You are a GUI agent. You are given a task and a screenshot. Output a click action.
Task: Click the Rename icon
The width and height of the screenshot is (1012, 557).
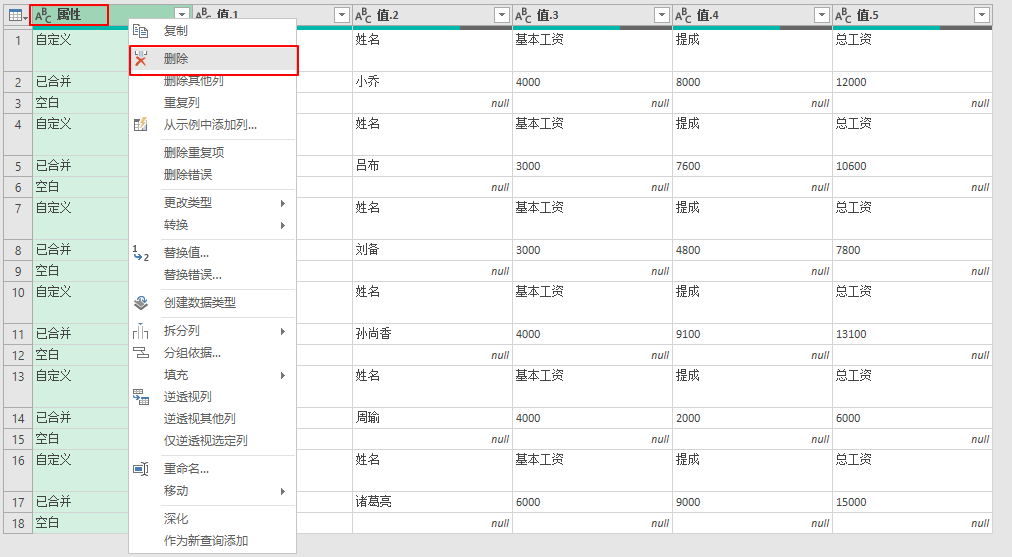pyautogui.click(x=141, y=469)
